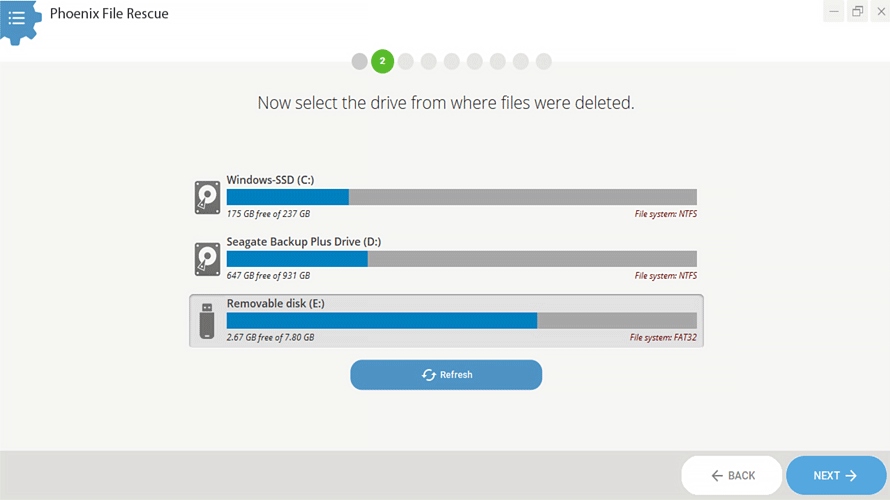The image size is (890, 500).
Task: Go to the first wizard step dot
Action: pyautogui.click(x=359, y=62)
